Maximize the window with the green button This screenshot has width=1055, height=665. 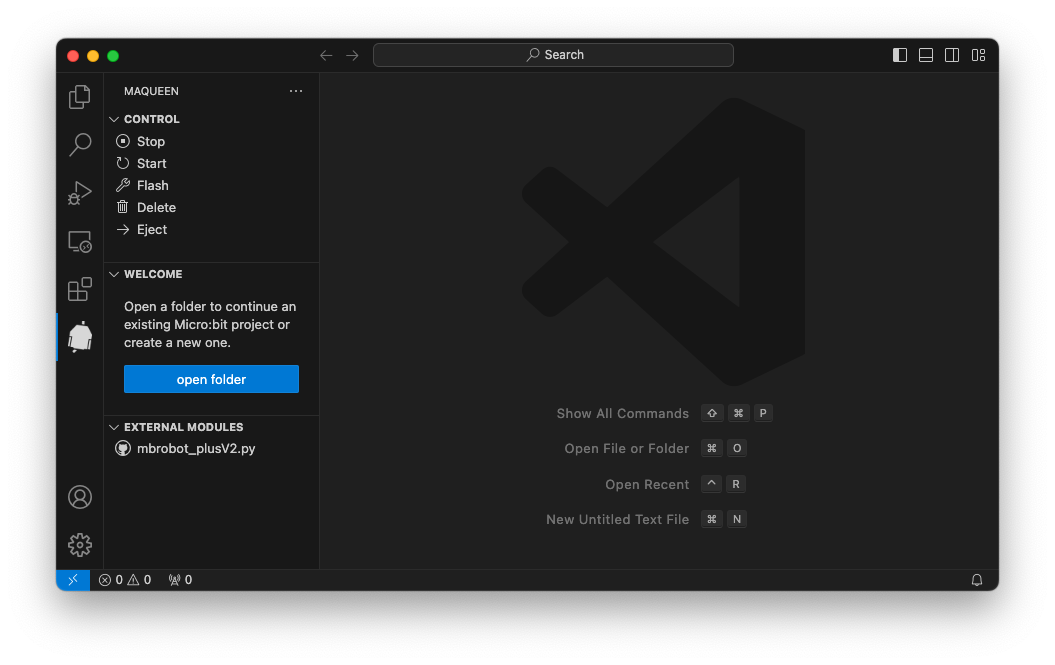113,56
